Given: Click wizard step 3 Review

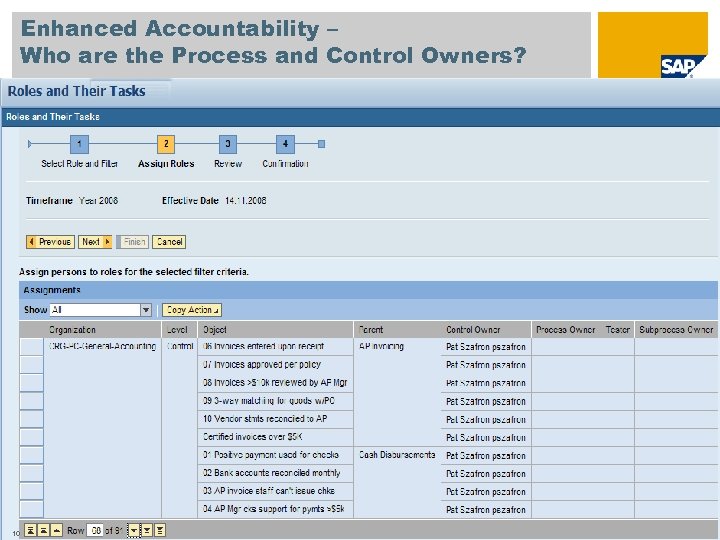Looking at the screenshot, I should coord(228,144).
